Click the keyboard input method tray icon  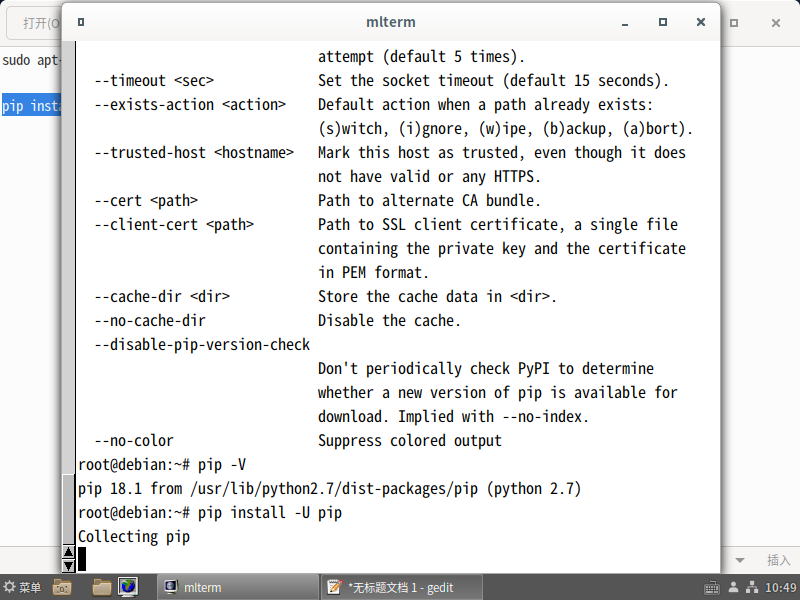[711, 587]
